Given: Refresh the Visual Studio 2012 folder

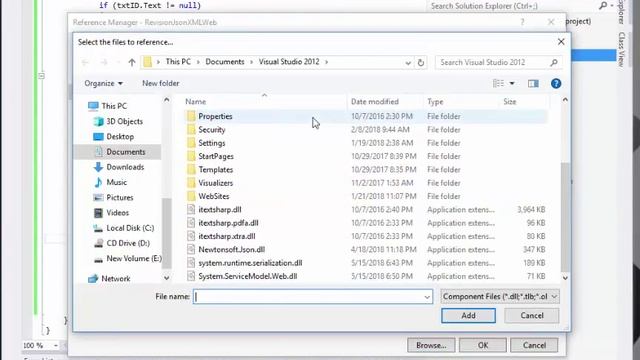Looking at the screenshot, I should click(421, 62).
